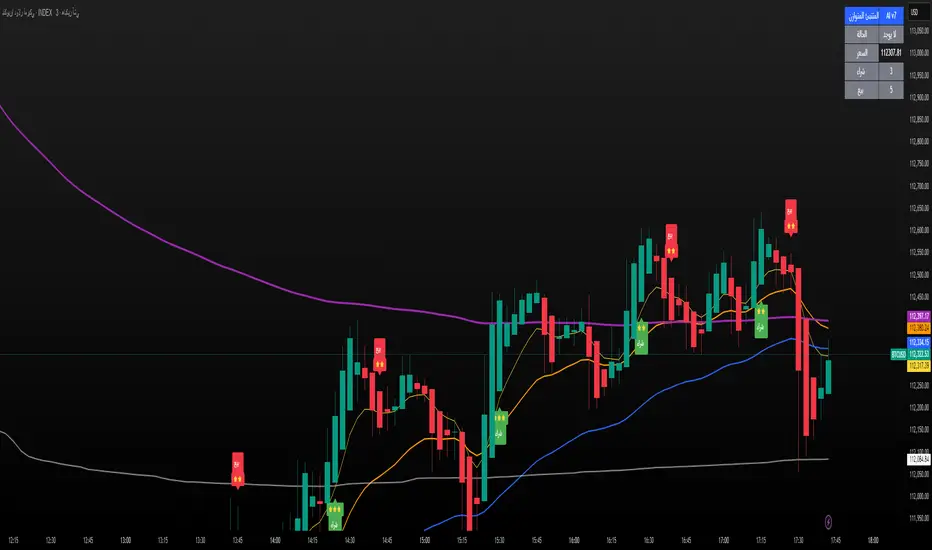Click the chart symbol title containing INDEX
The height and width of the screenshot is (550, 932).
tap(40, 12)
